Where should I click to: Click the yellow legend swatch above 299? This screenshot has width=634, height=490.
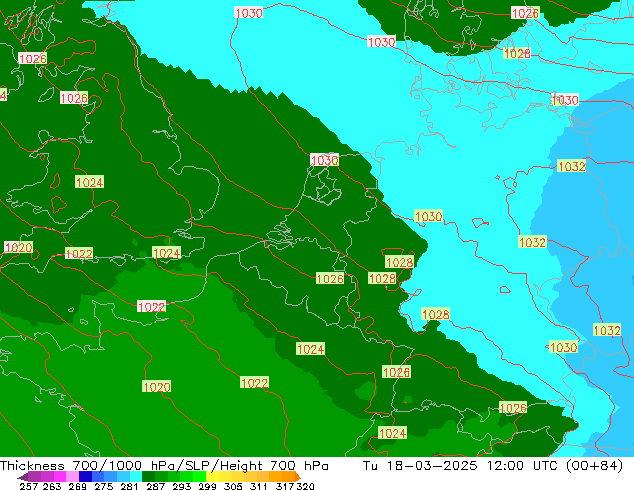212,476
